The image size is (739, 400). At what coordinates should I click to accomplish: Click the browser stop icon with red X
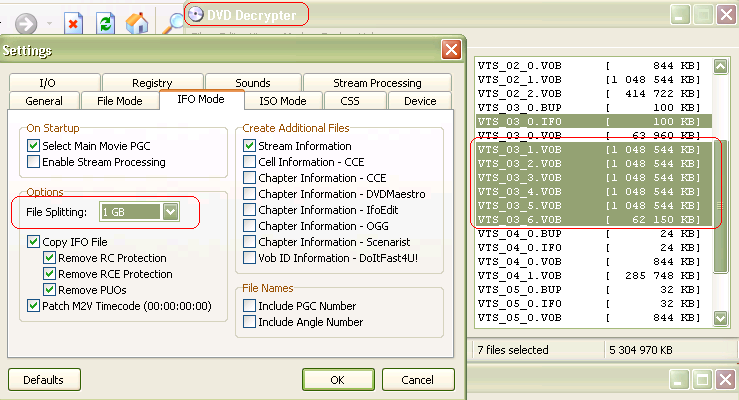(73, 23)
